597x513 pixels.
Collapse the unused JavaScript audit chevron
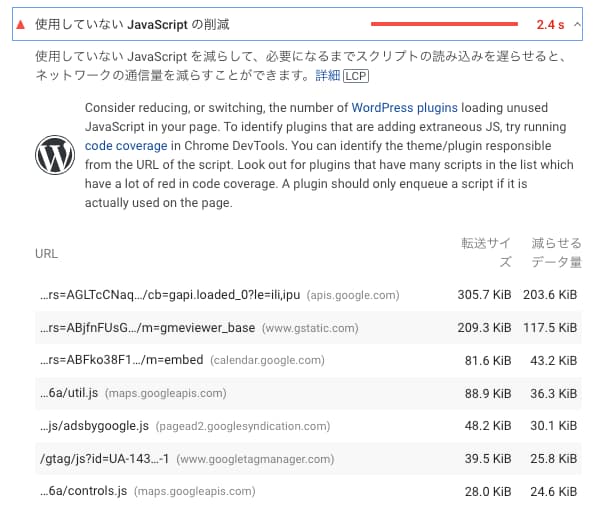(x=577, y=24)
